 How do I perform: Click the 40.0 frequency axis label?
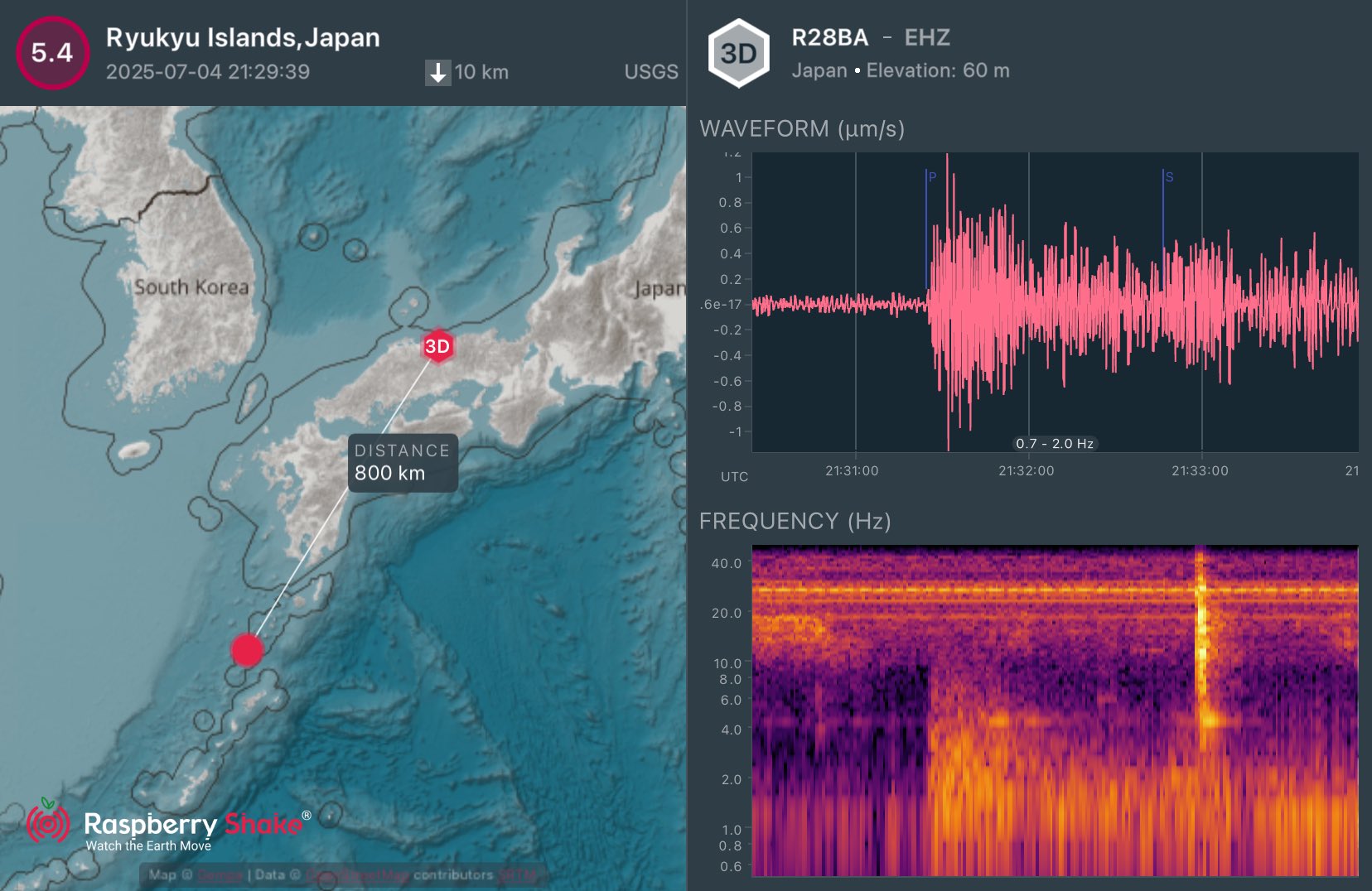point(727,563)
